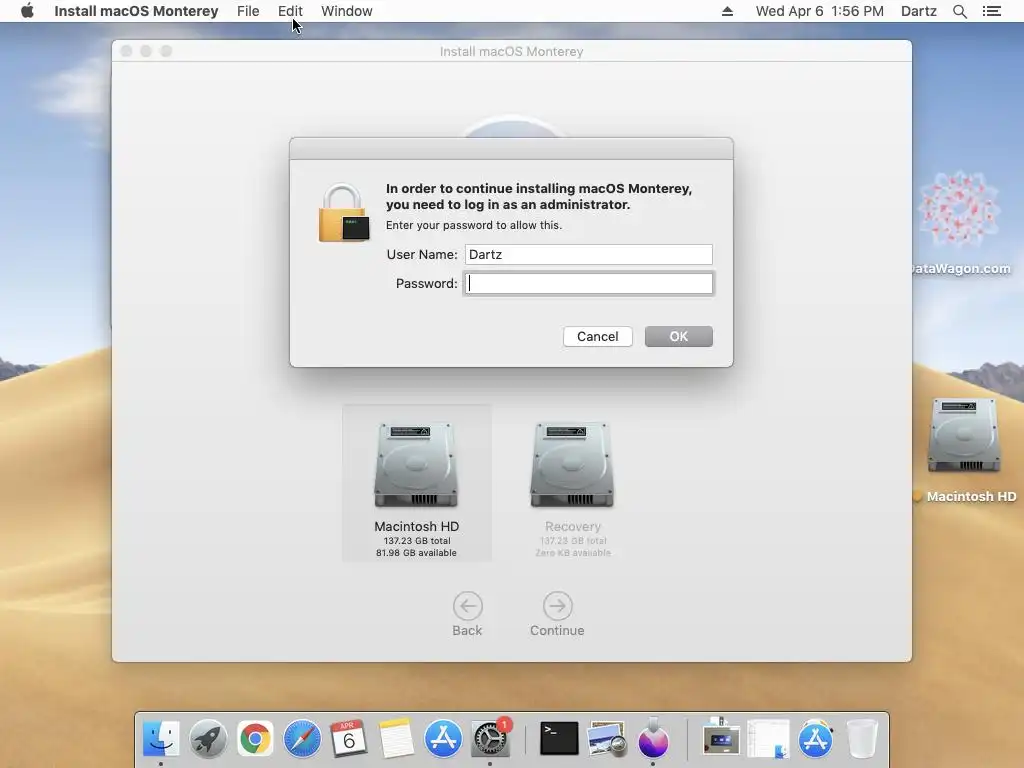Open the App Store in the Dock

[443, 739]
